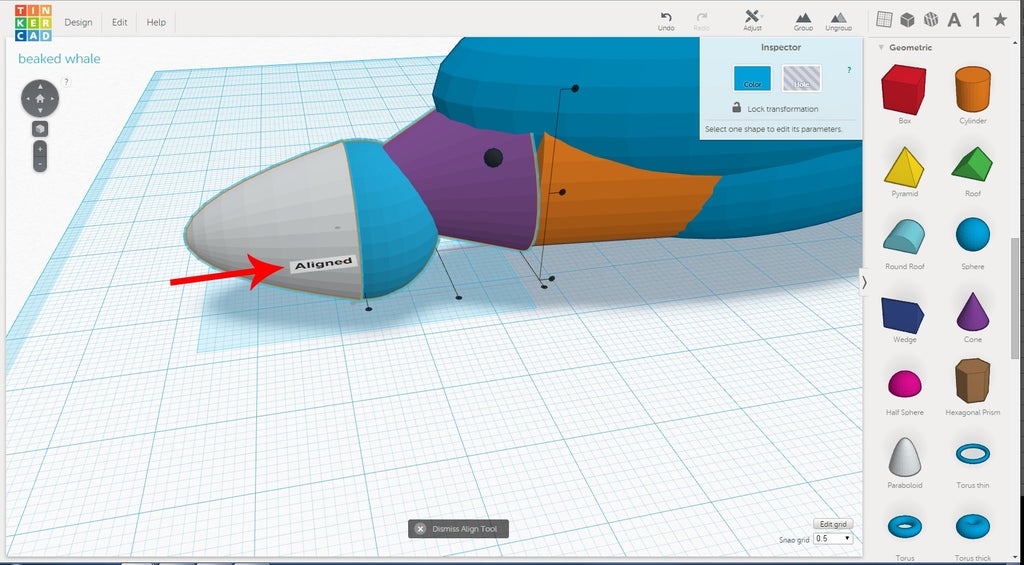This screenshot has width=1024, height=565.
Task: Open the numbers category 1 icon
Action: pos(976,20)
